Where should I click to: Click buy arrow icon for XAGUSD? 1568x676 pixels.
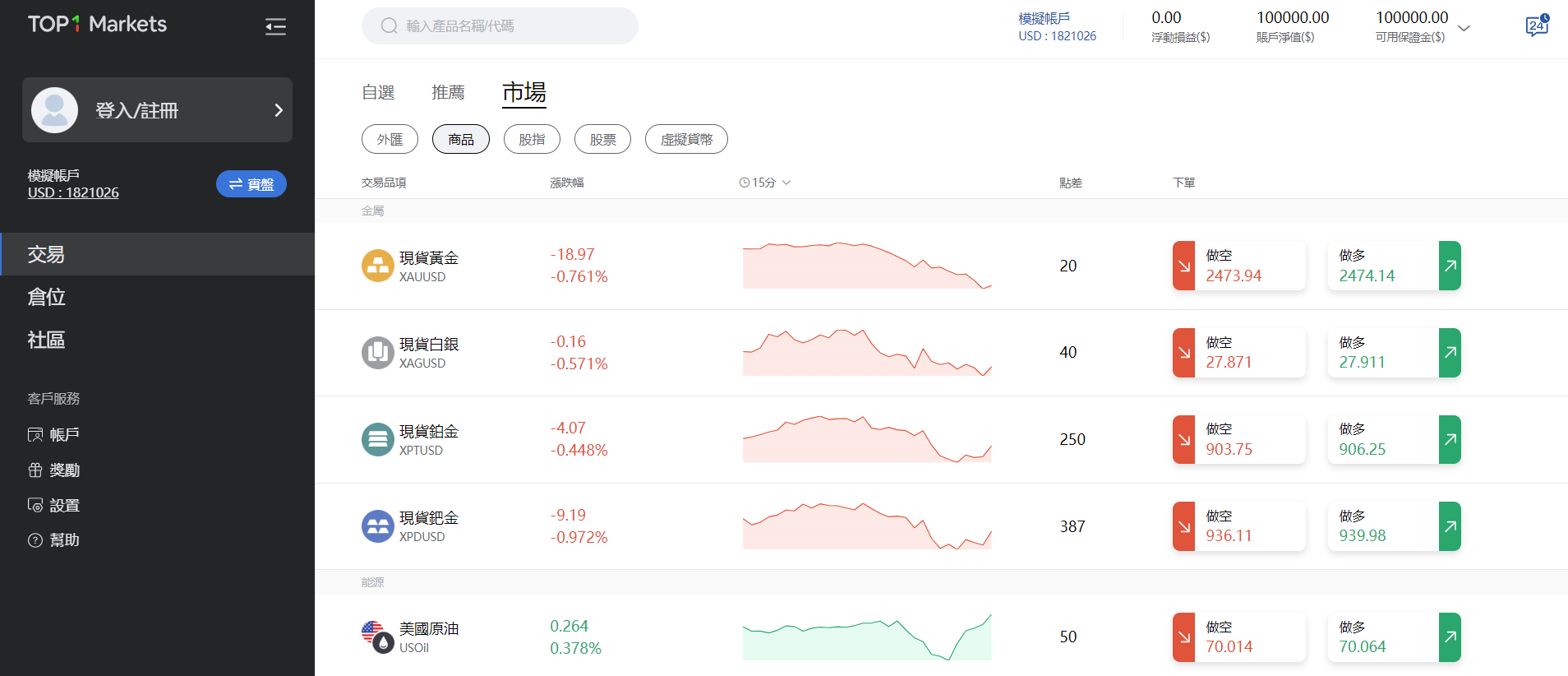1450,353
